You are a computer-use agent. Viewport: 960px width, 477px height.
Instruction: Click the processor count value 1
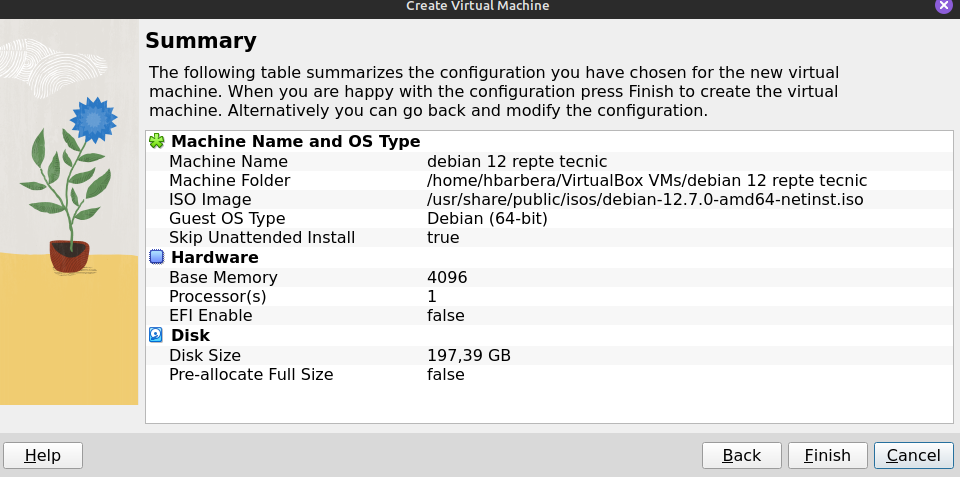[432, 296]
